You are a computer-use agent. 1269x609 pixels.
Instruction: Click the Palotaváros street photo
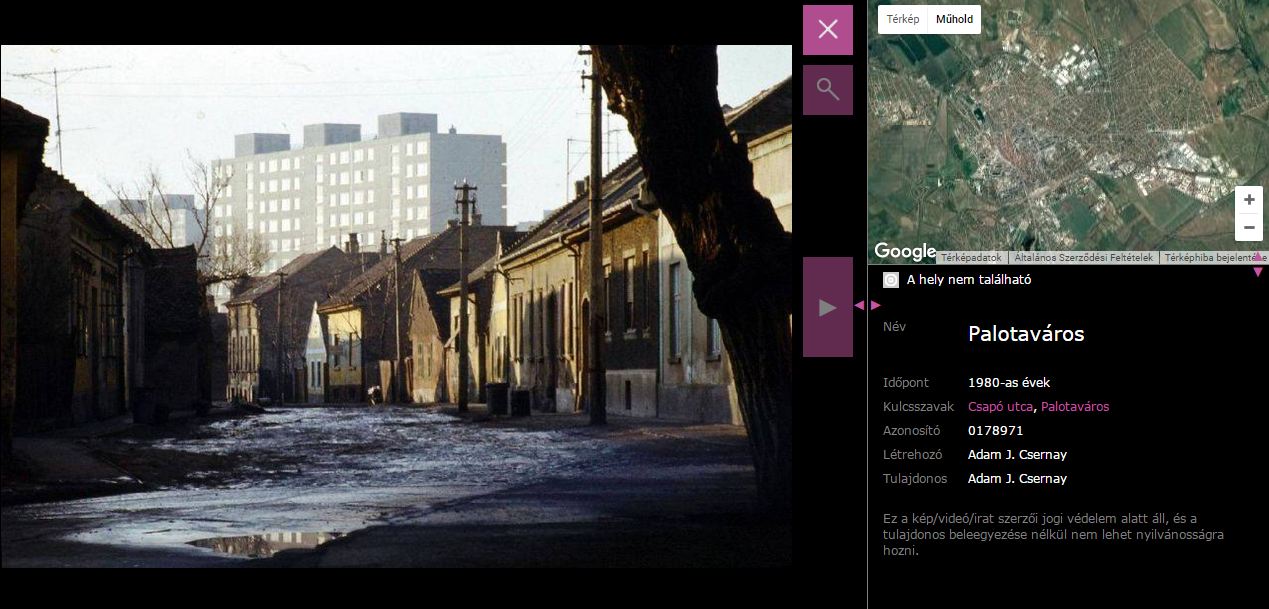396,306
